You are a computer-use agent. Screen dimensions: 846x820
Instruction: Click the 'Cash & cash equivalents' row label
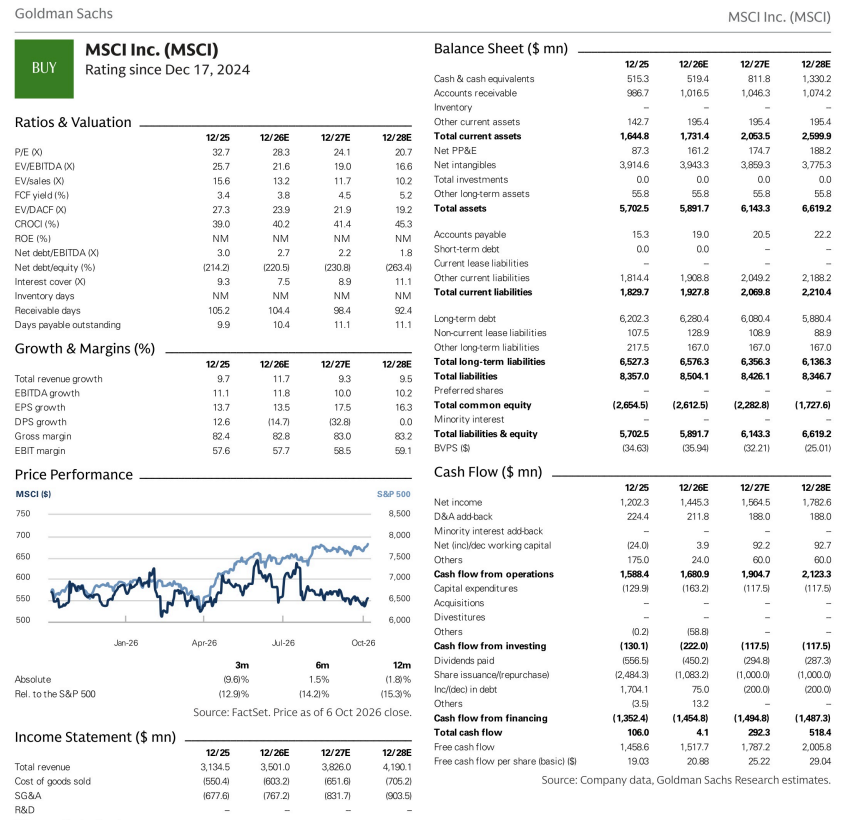pyautogui.click(x=484, y=79)
